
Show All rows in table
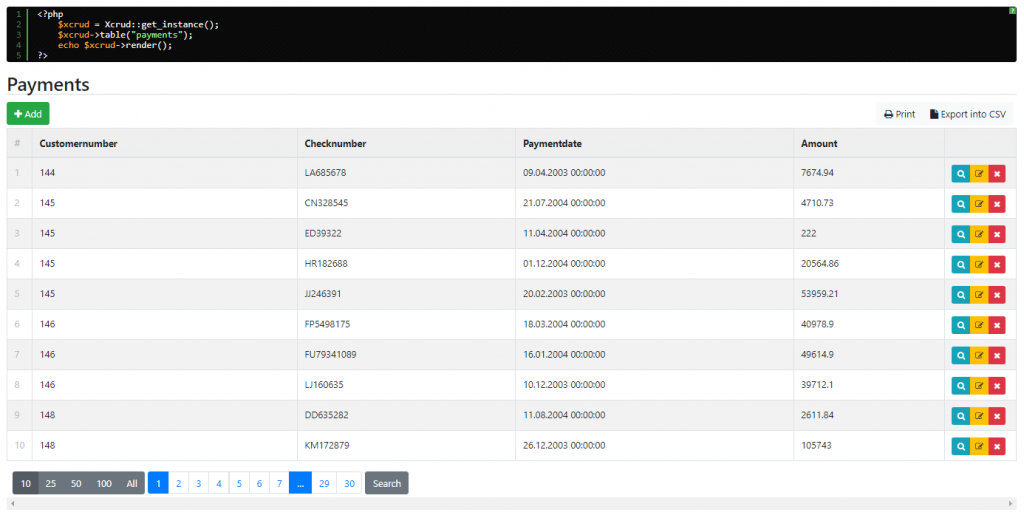pos(132,483)
